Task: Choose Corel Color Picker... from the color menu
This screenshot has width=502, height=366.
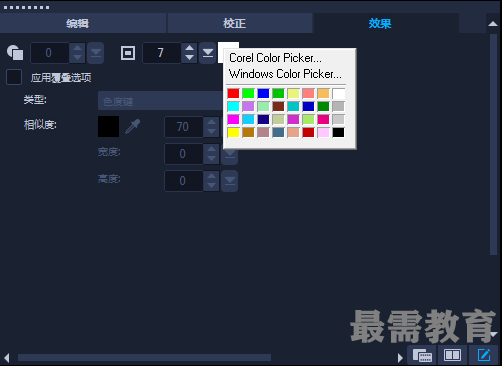Action: click(x=275, y=58)
